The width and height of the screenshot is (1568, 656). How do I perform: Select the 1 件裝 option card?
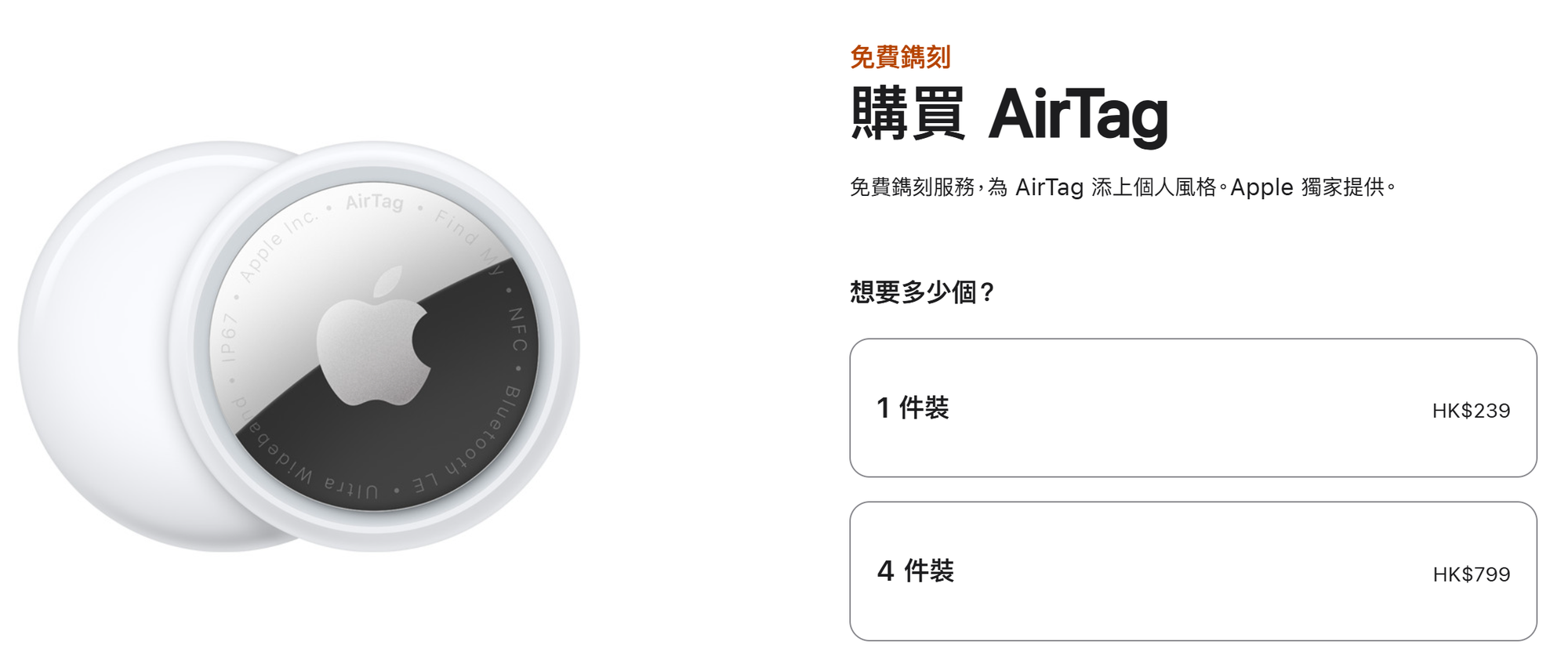point(1192,408)
